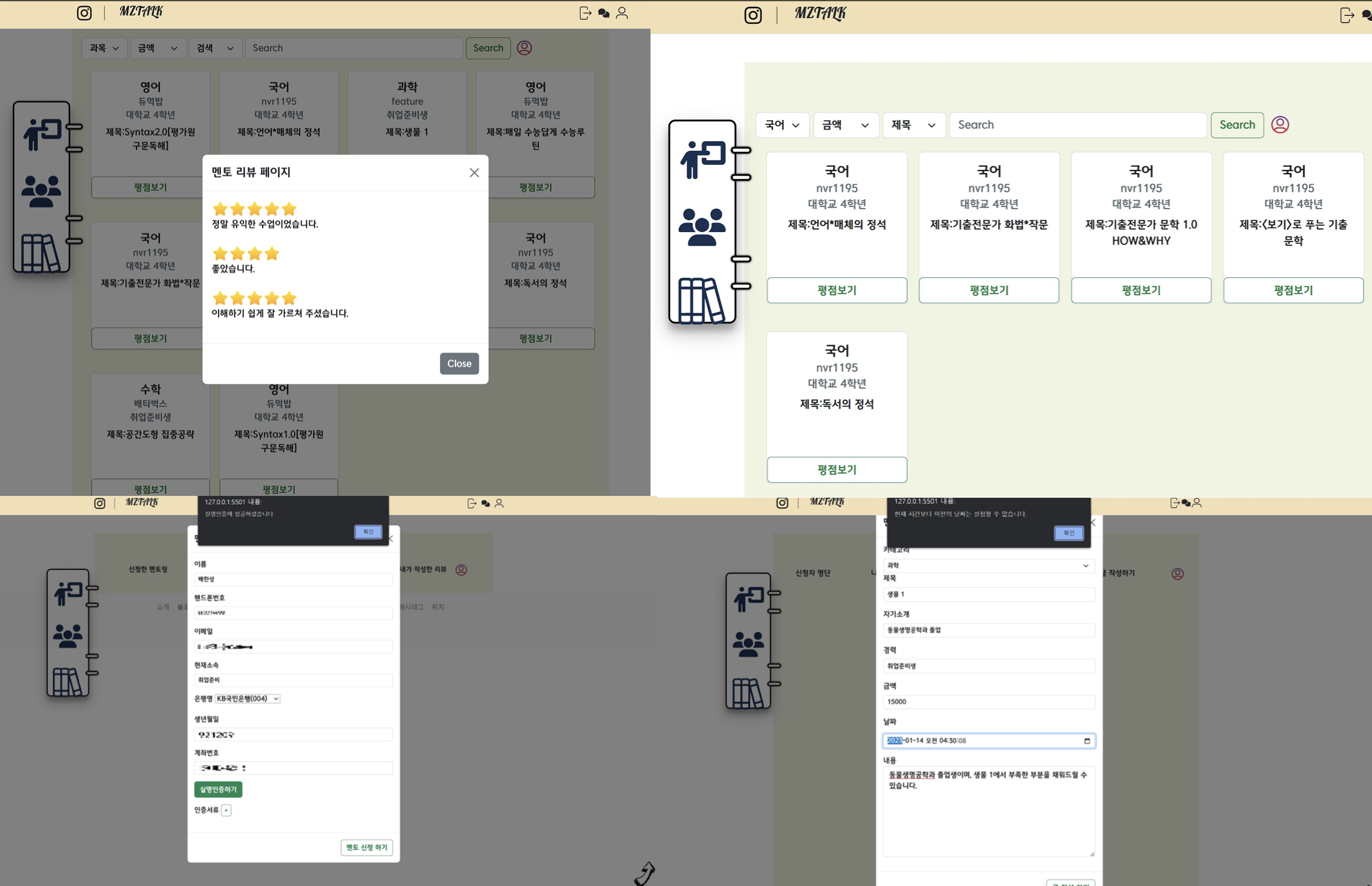Click 멘토 신청 하기 button

[367, 847]
